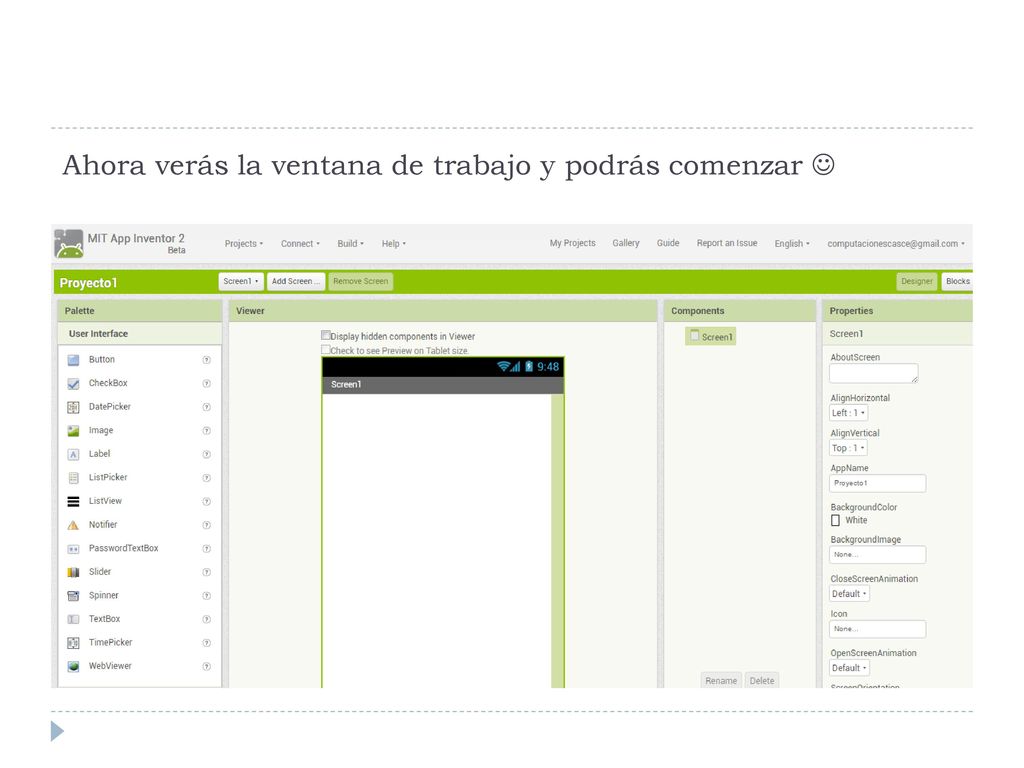The height and width of the screenshot is (768, 1024).
Task: Select the DatePicker component icon
Action: click(73, 407)
